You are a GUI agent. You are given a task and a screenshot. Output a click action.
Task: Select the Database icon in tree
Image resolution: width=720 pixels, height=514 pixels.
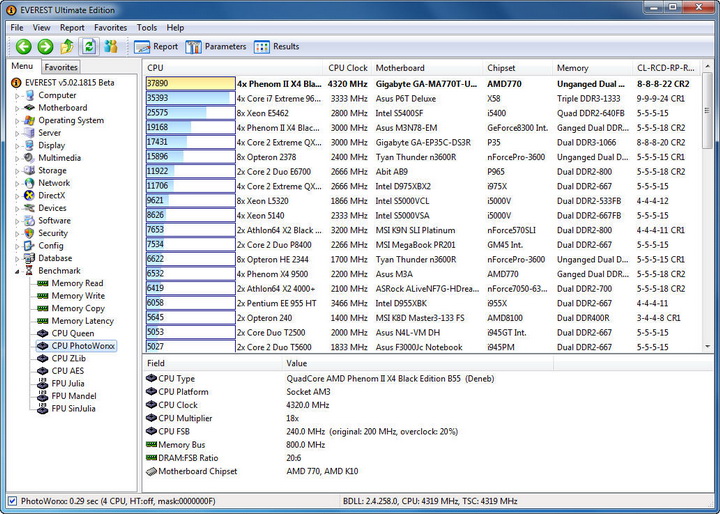tap(29, 258)
